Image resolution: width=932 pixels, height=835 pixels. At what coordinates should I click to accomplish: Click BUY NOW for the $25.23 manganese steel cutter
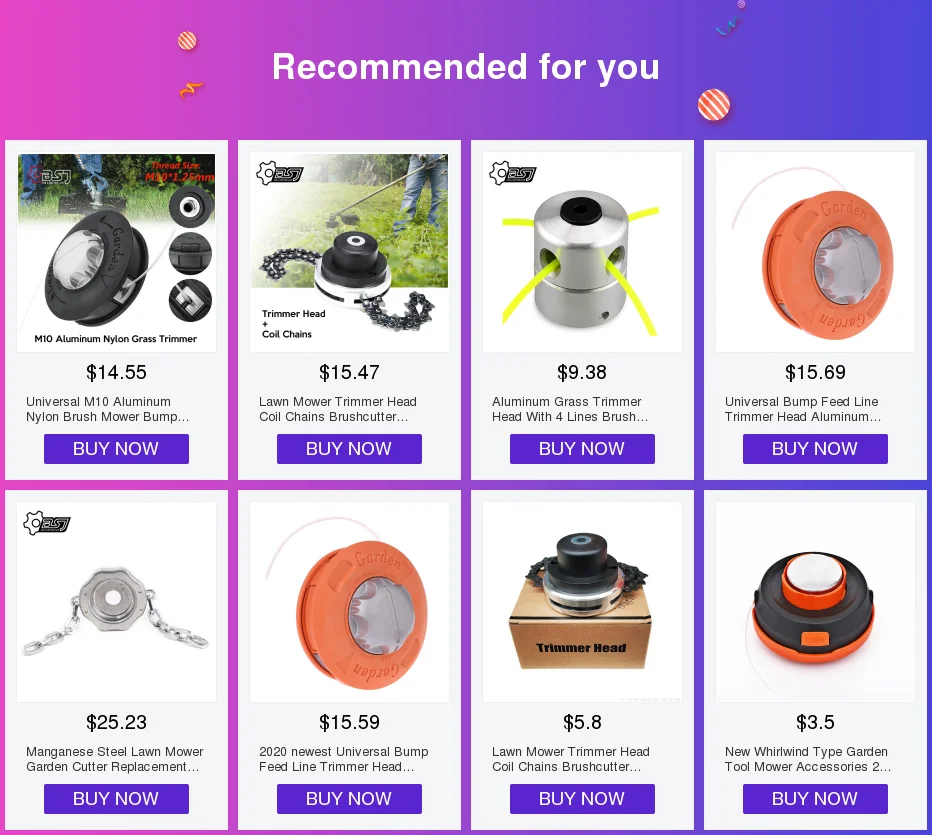pos(116,799)
